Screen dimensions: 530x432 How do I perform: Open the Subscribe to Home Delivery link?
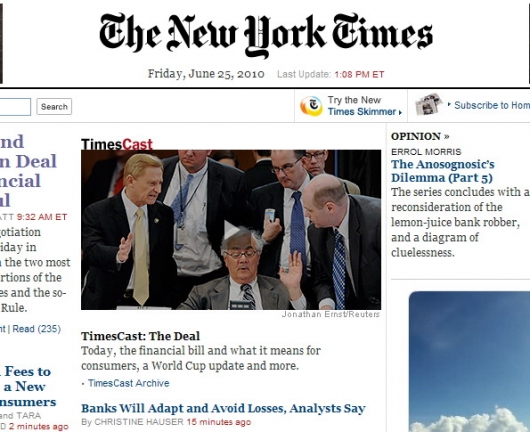tap(492, 105)
